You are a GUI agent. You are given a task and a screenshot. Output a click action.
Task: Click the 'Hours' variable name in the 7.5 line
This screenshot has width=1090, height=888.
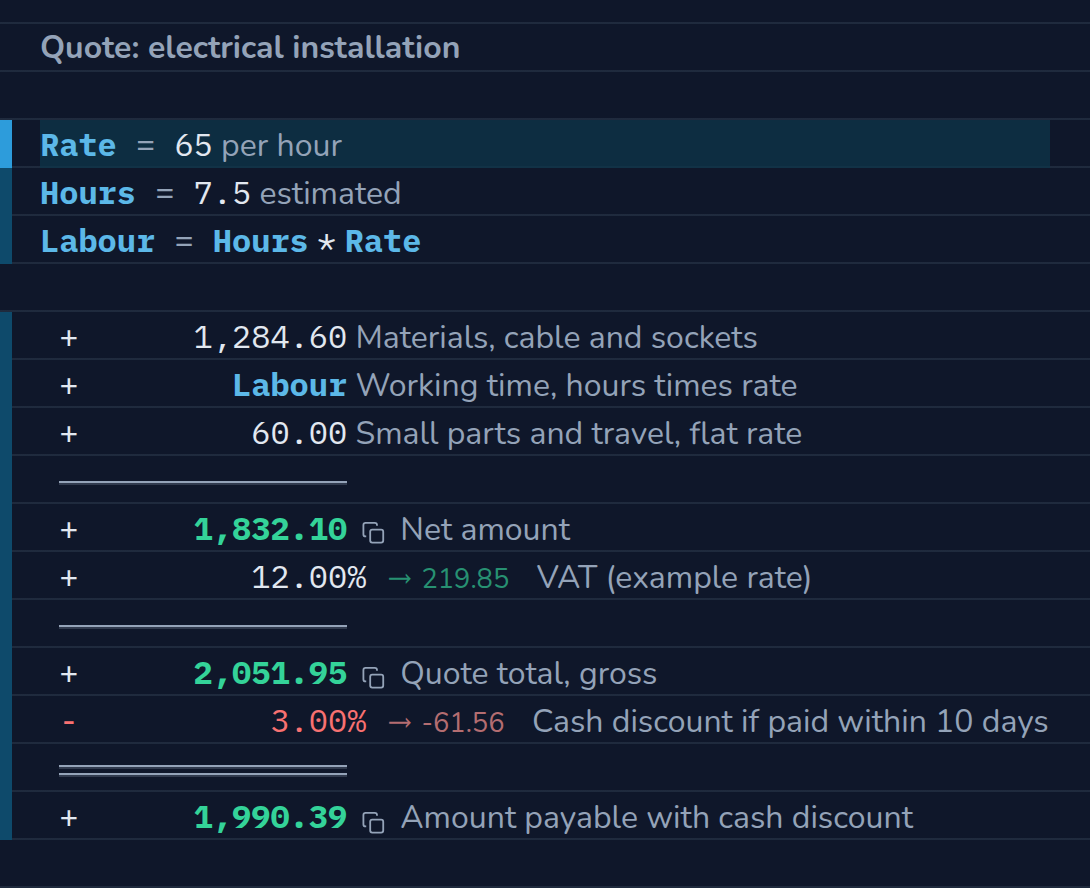(x=88, y=193)
